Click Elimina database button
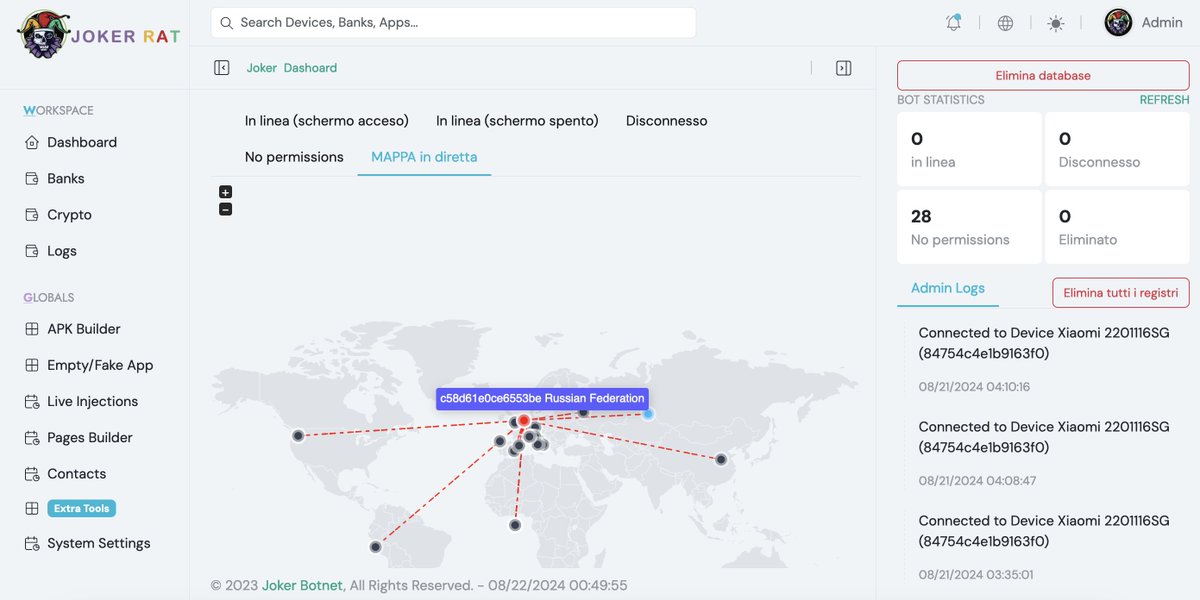The image size is (1200, 600). pyautogui.click(x=1043, y=75)
